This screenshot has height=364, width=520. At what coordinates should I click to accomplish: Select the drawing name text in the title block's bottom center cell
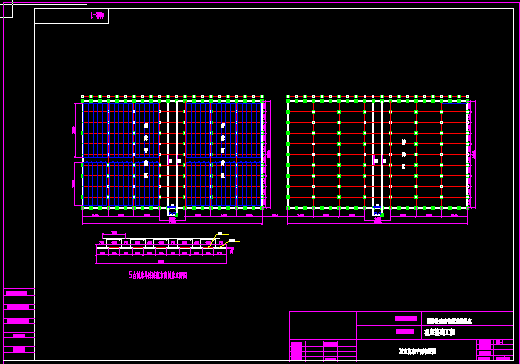(418, 351)
